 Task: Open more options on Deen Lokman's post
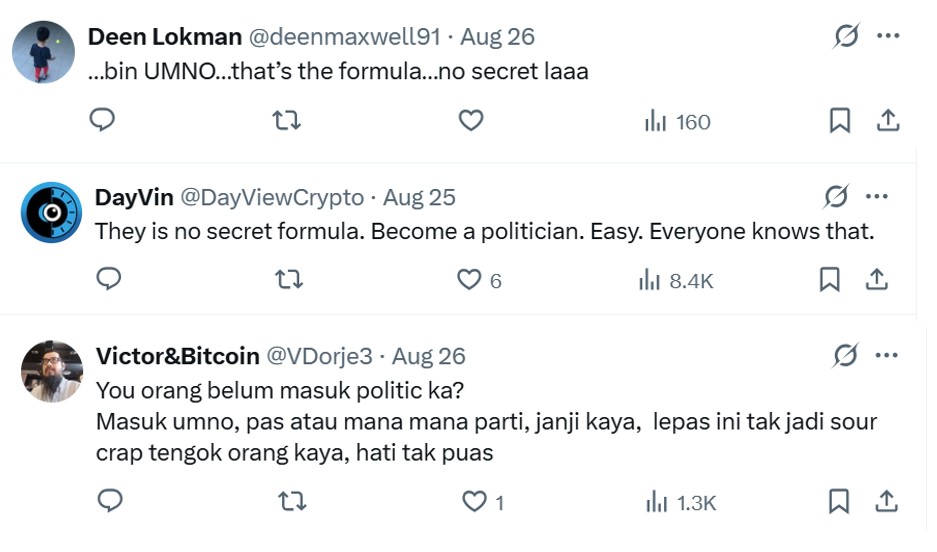coord(888,37)
